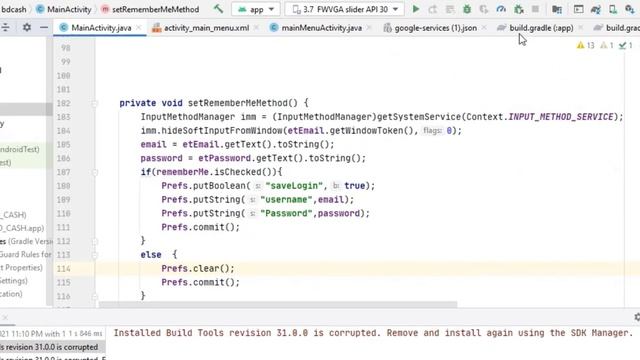Screen dimensions: 640x360
Task: Collapse the else block fold at line 113
Action: (x=94, y=255)
